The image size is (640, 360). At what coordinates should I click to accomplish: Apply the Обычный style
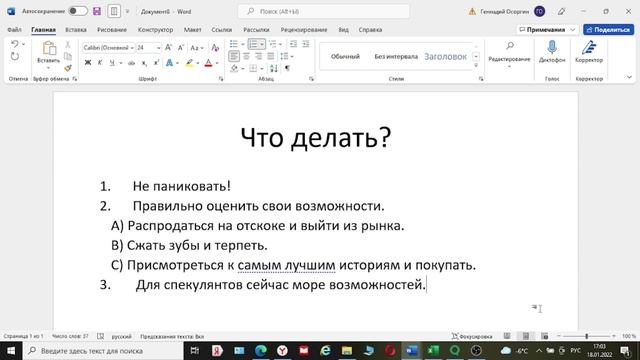click(345, 56)
